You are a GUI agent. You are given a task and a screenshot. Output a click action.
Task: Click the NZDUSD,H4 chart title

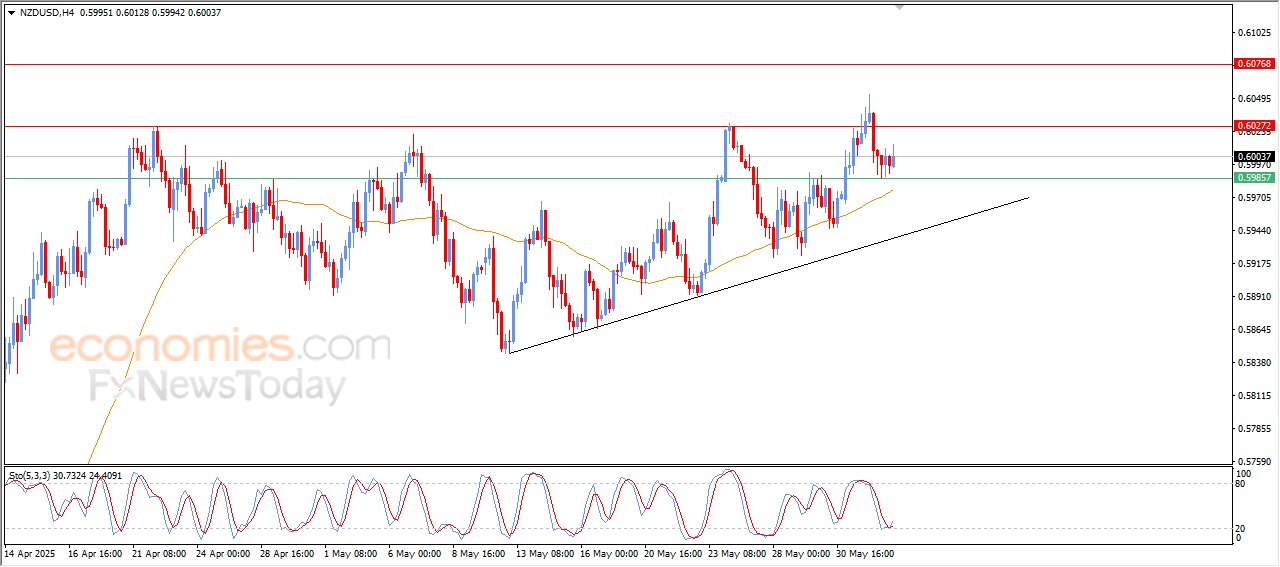(x=47, y=12)
